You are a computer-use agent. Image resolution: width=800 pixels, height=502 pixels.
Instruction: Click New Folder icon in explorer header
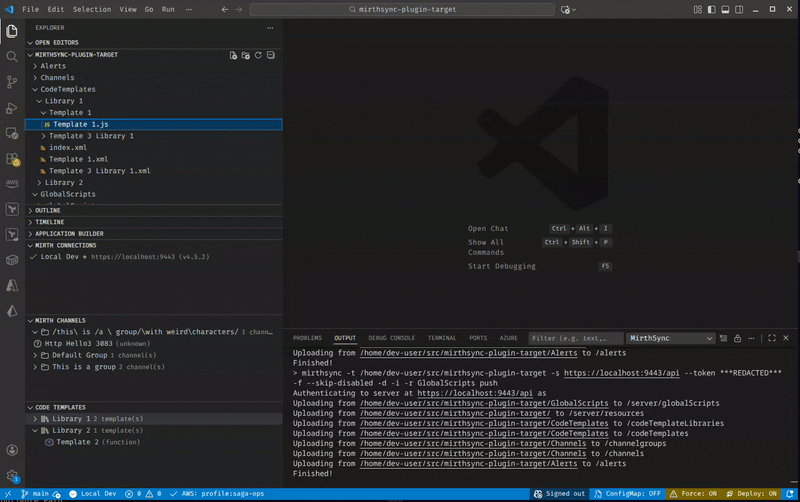(245, 55)
